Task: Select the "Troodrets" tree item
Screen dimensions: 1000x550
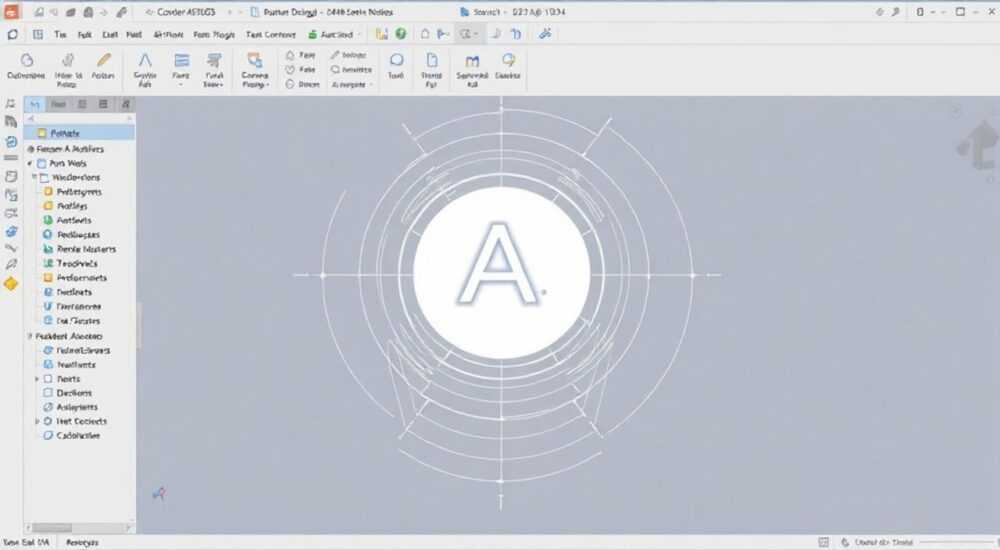Action: click(70, 264)
